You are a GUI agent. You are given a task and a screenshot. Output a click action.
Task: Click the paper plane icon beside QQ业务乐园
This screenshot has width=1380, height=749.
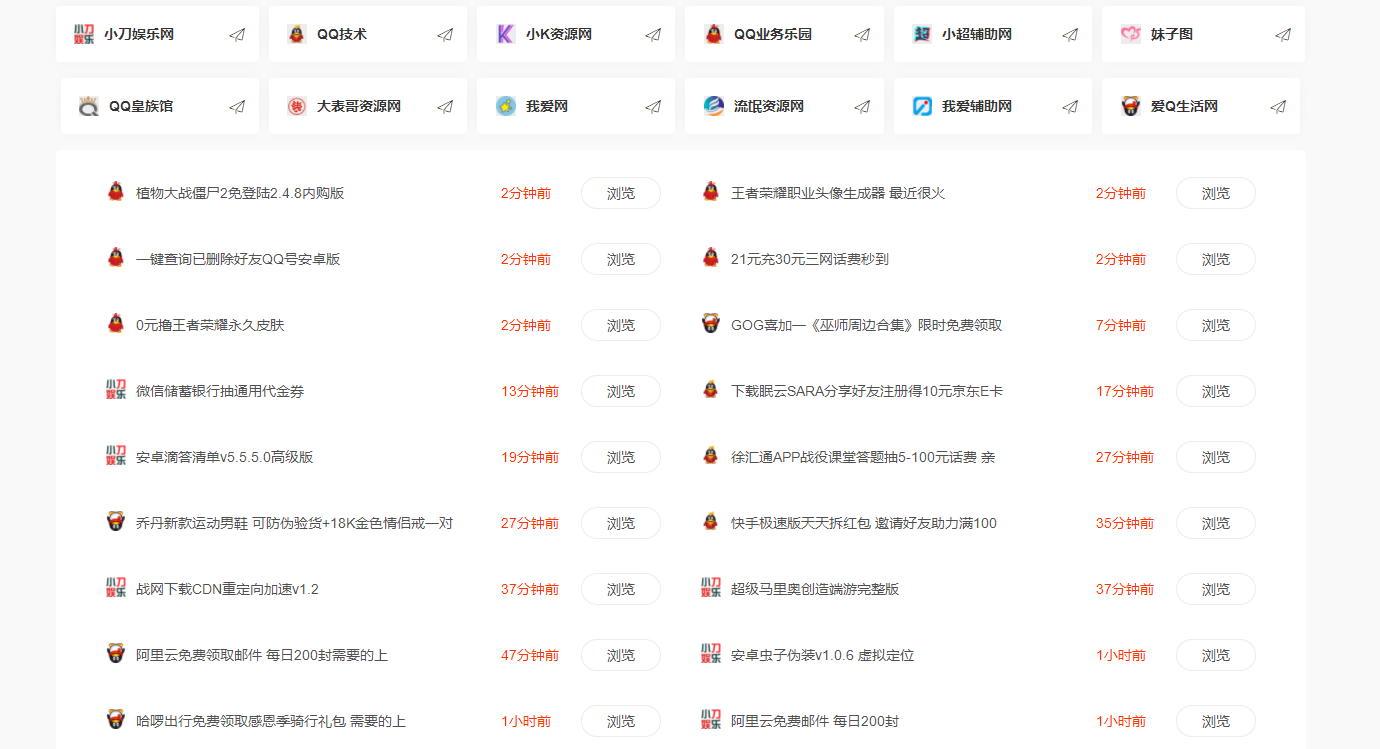[x=861, y=34]
